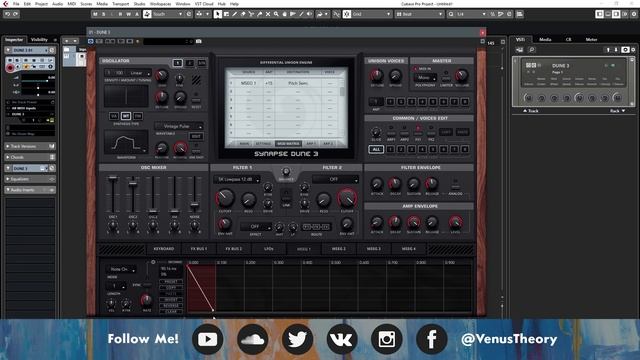The width and height of the screenshot is (640, 360).
Task: Click MSEG Clear button
Action: click(171, 311)
